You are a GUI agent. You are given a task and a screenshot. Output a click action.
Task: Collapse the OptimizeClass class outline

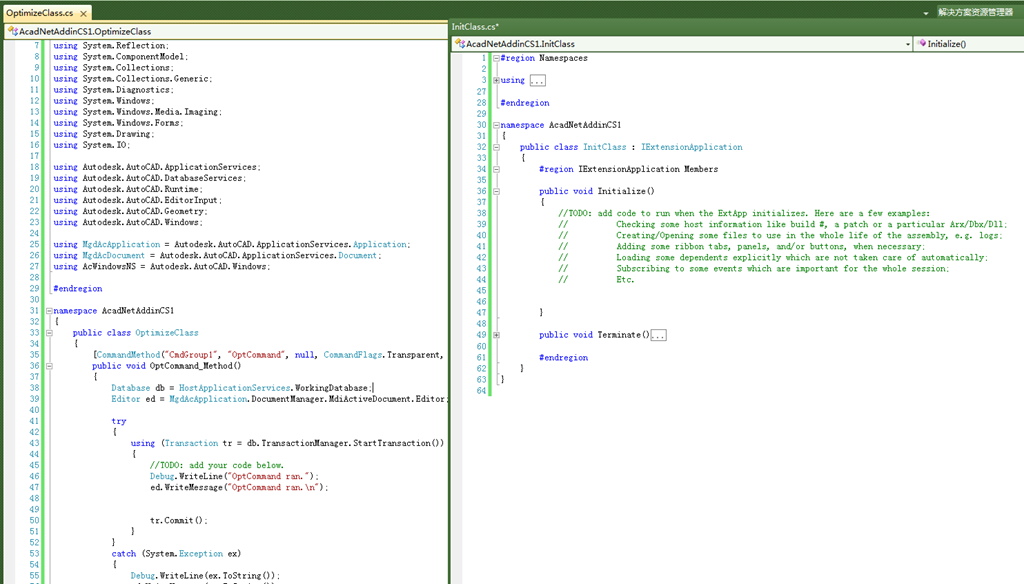pyautogui.click(x=48, y=333)
